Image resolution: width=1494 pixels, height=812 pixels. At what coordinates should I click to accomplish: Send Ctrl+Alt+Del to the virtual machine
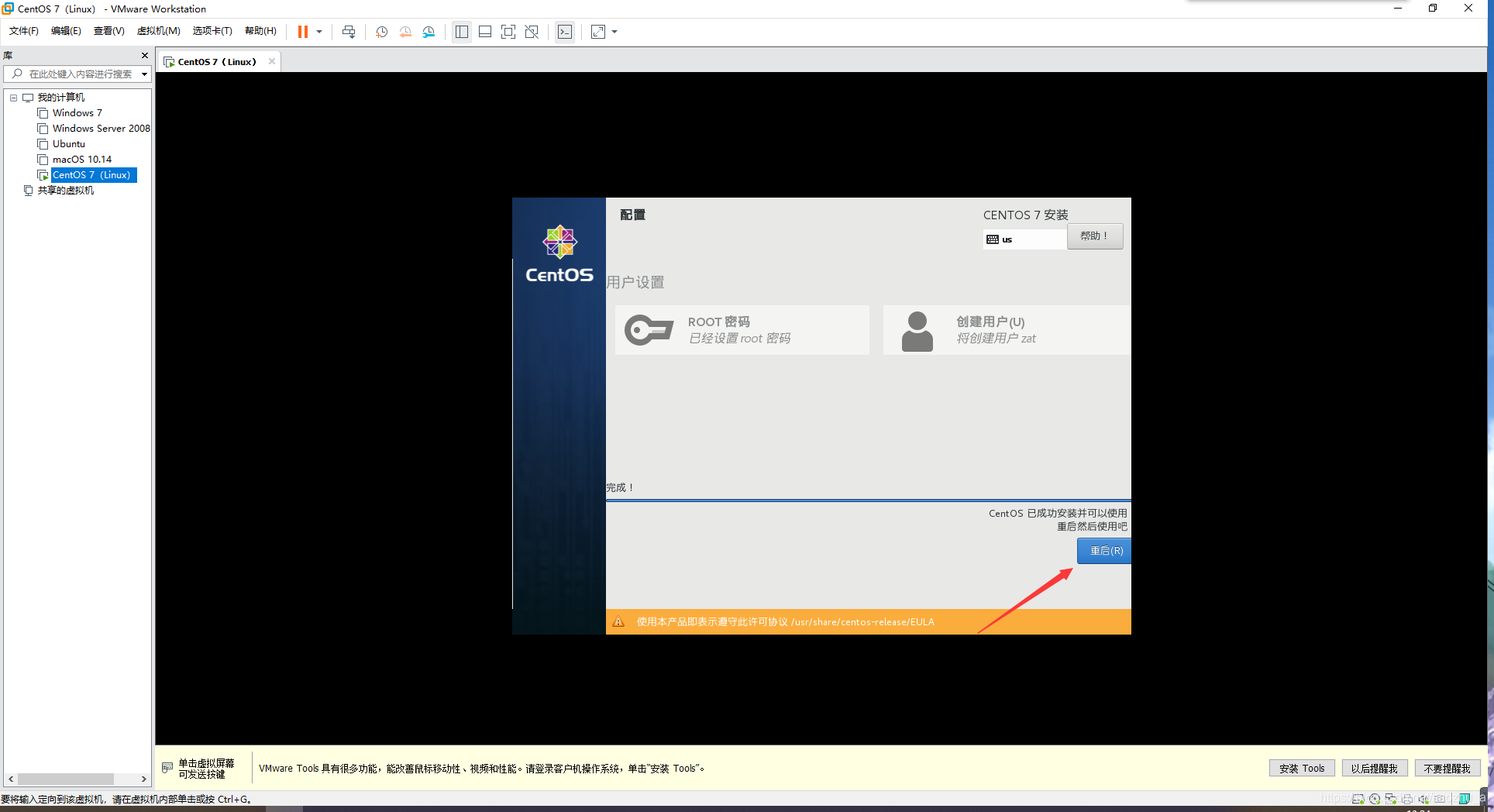coord(349,32)
